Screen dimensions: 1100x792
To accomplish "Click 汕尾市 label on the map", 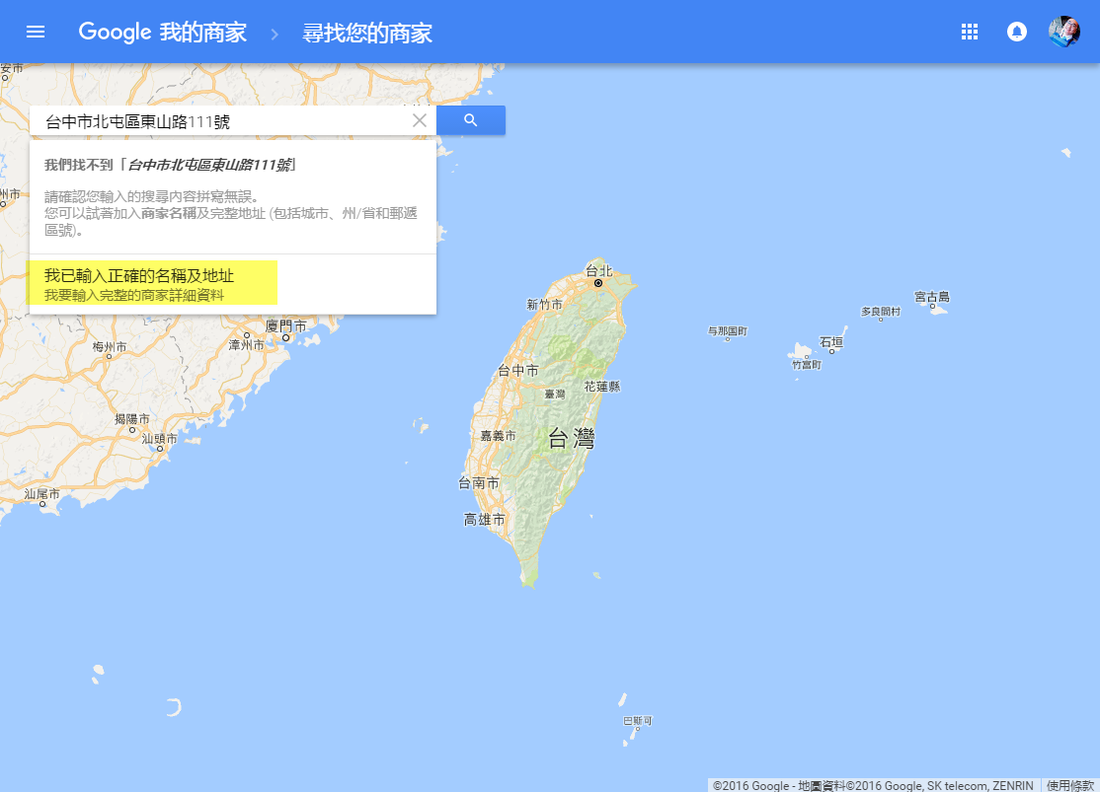I will click(42, 494).
